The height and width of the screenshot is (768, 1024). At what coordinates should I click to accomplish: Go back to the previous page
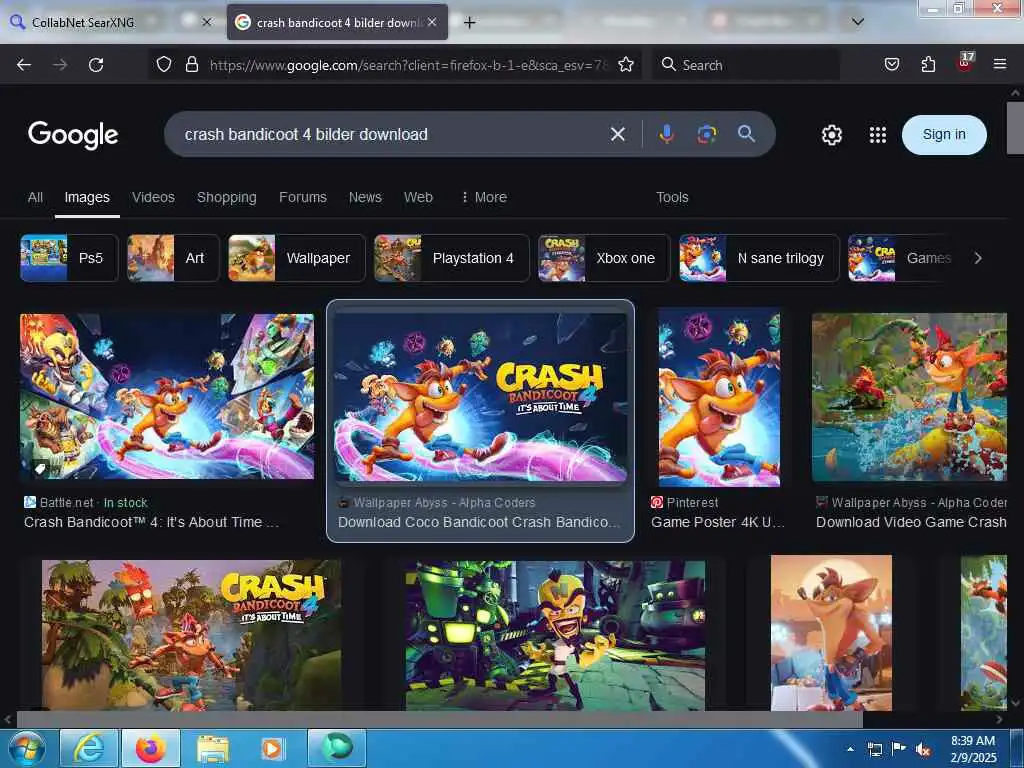tap(24, 65)
